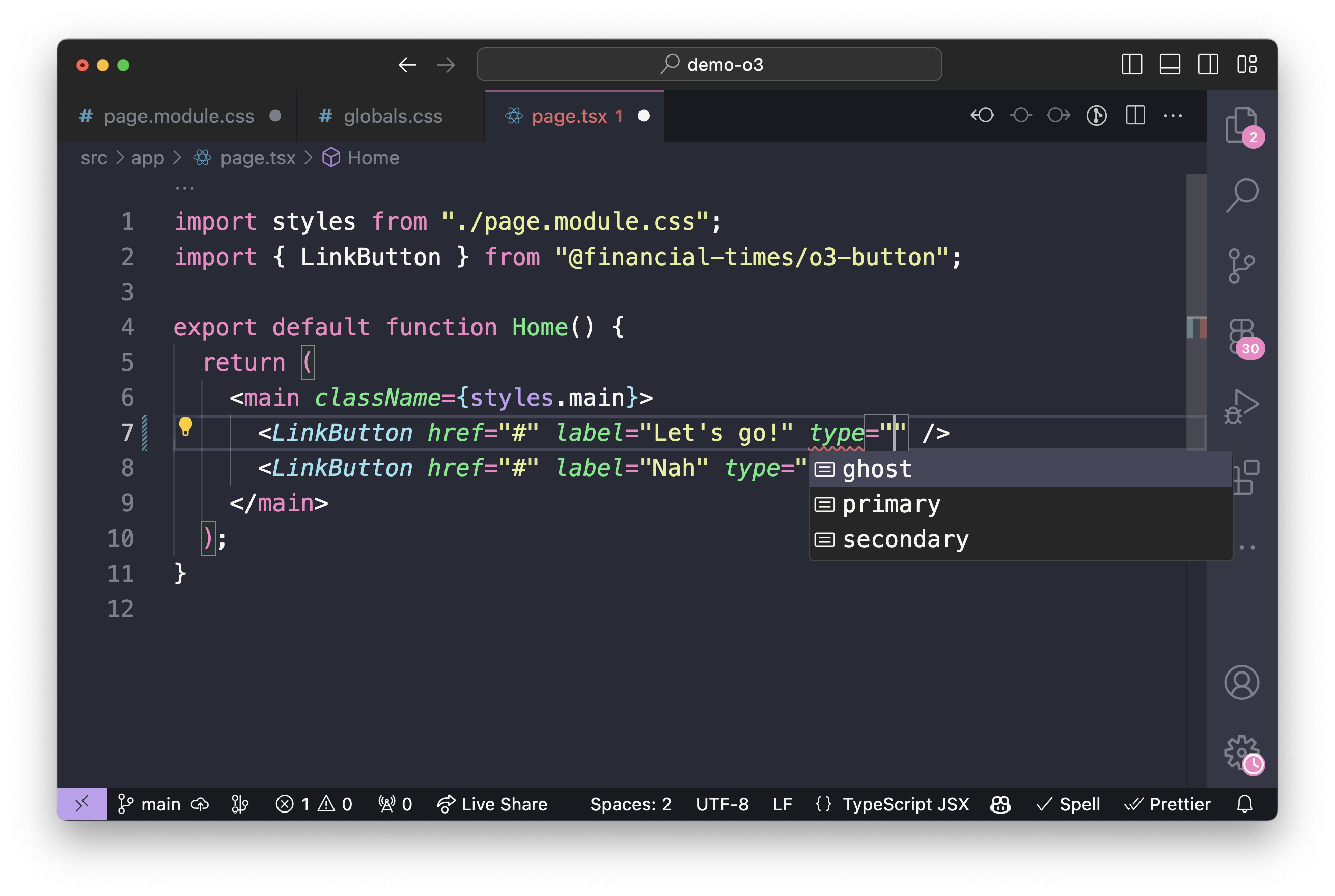1335x896 pixels.
Task: Click the TypeScript JSX language mode icon
Action: (x=824, y=805)
